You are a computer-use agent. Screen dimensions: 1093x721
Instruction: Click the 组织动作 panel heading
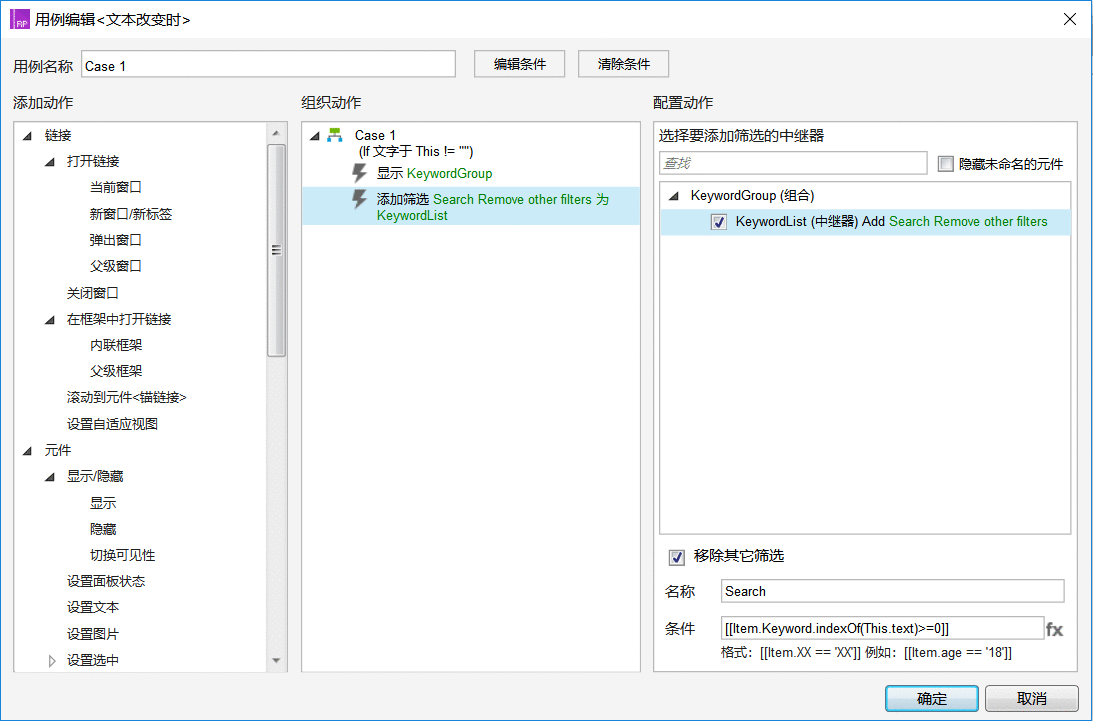[x=331, y=103]
